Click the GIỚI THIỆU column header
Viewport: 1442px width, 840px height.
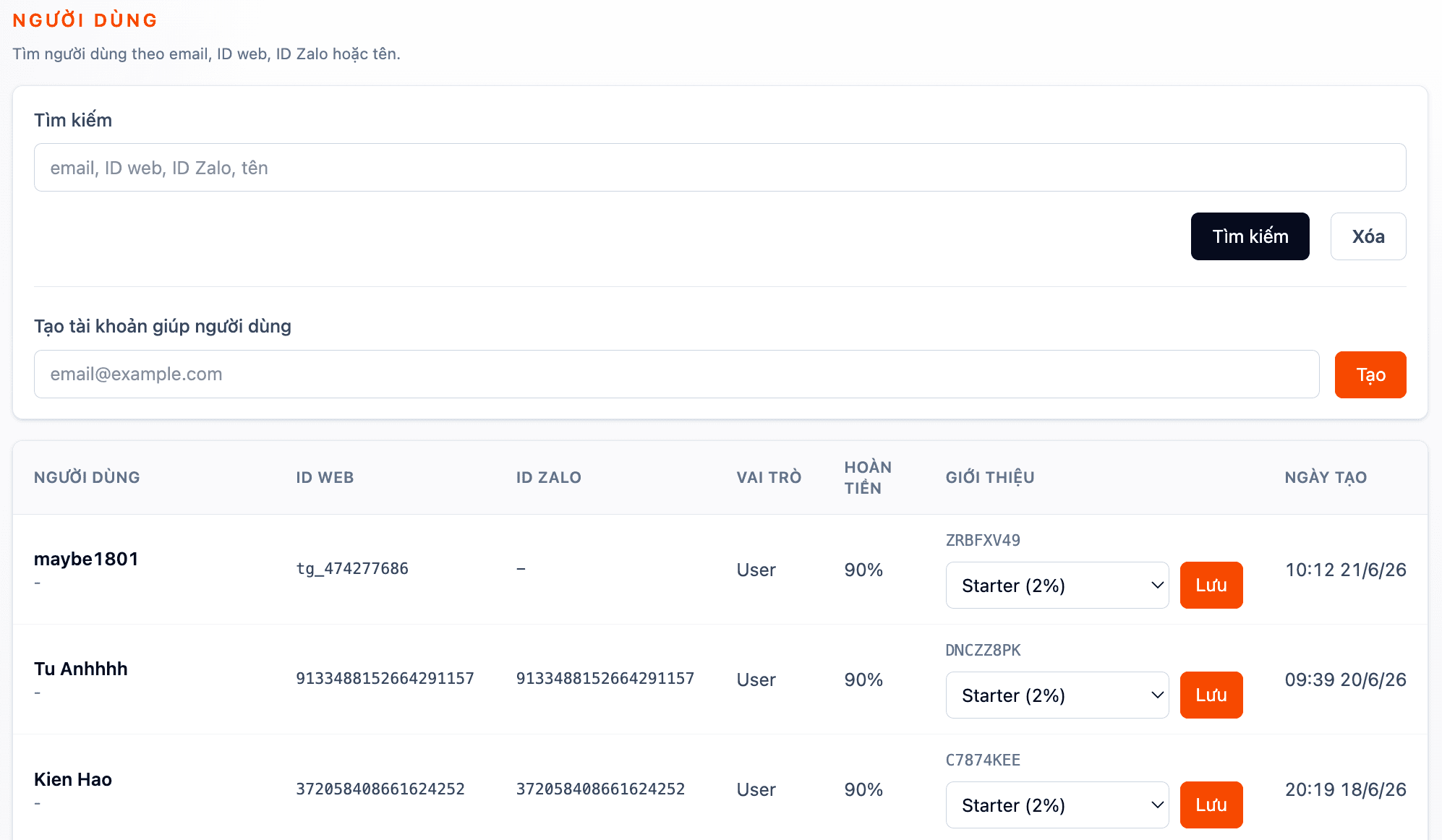[990, 477]
